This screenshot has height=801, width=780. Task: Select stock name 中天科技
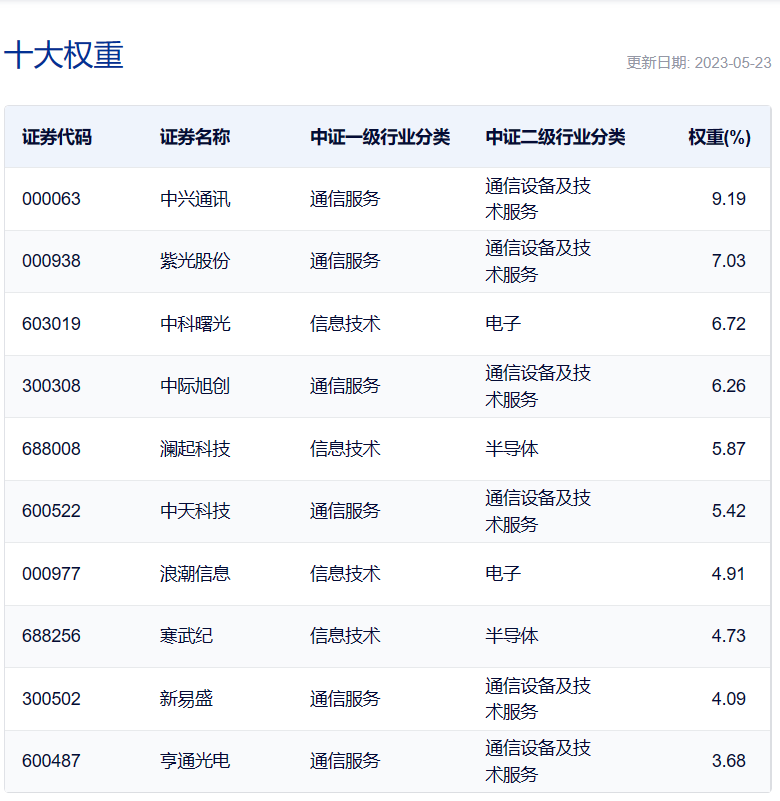click(x=195, y=511)
